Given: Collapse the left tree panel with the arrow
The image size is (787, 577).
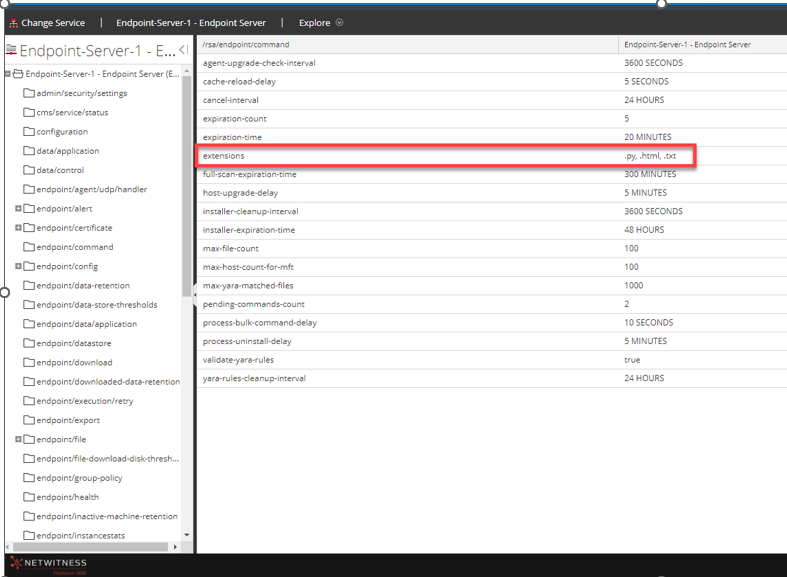Looking at the screenshot, I should (183, 50).
